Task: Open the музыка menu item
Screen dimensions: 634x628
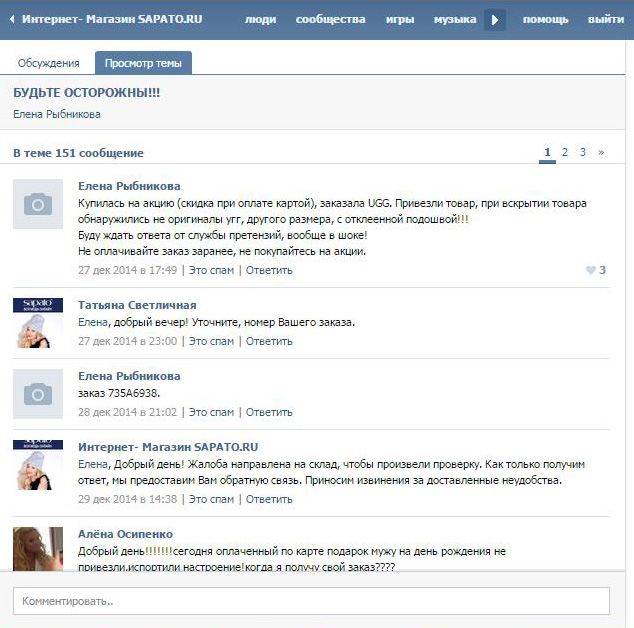Action: [455, 19]
